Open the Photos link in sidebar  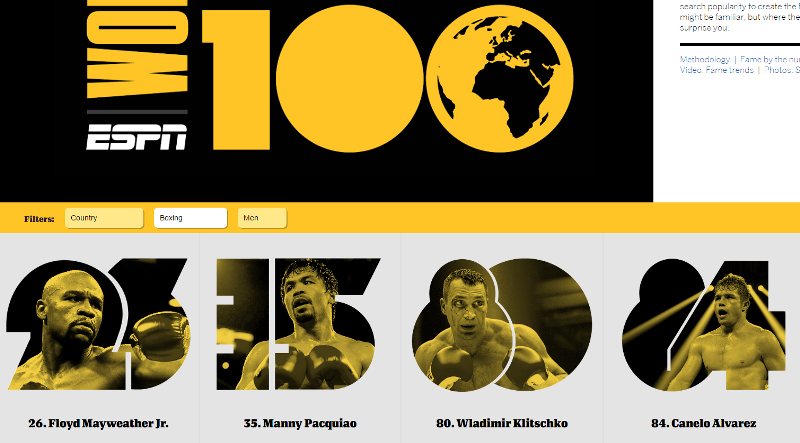(782, 70)
